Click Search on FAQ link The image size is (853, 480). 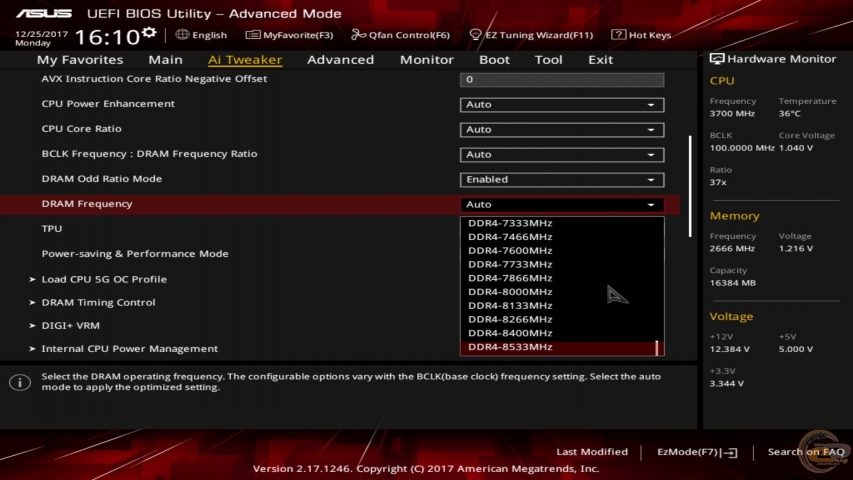805,452
